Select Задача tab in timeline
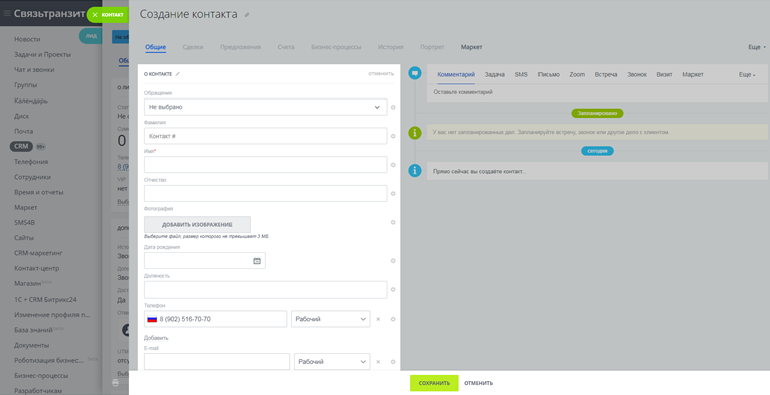Image resolution: width=770 pixels, height=395 pixels. 495,75
